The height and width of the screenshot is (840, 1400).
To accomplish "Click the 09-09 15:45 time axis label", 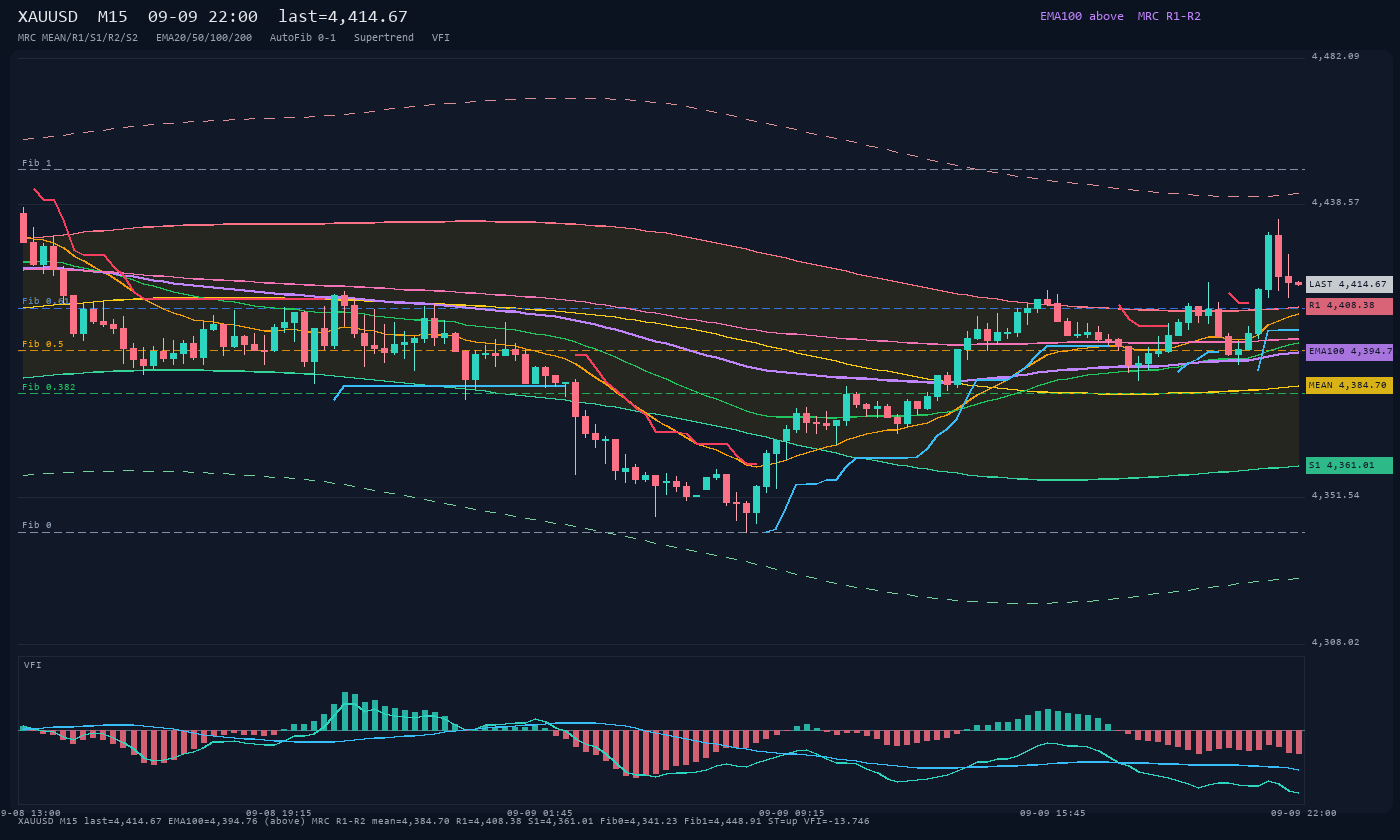I will tap(1052, 813).
